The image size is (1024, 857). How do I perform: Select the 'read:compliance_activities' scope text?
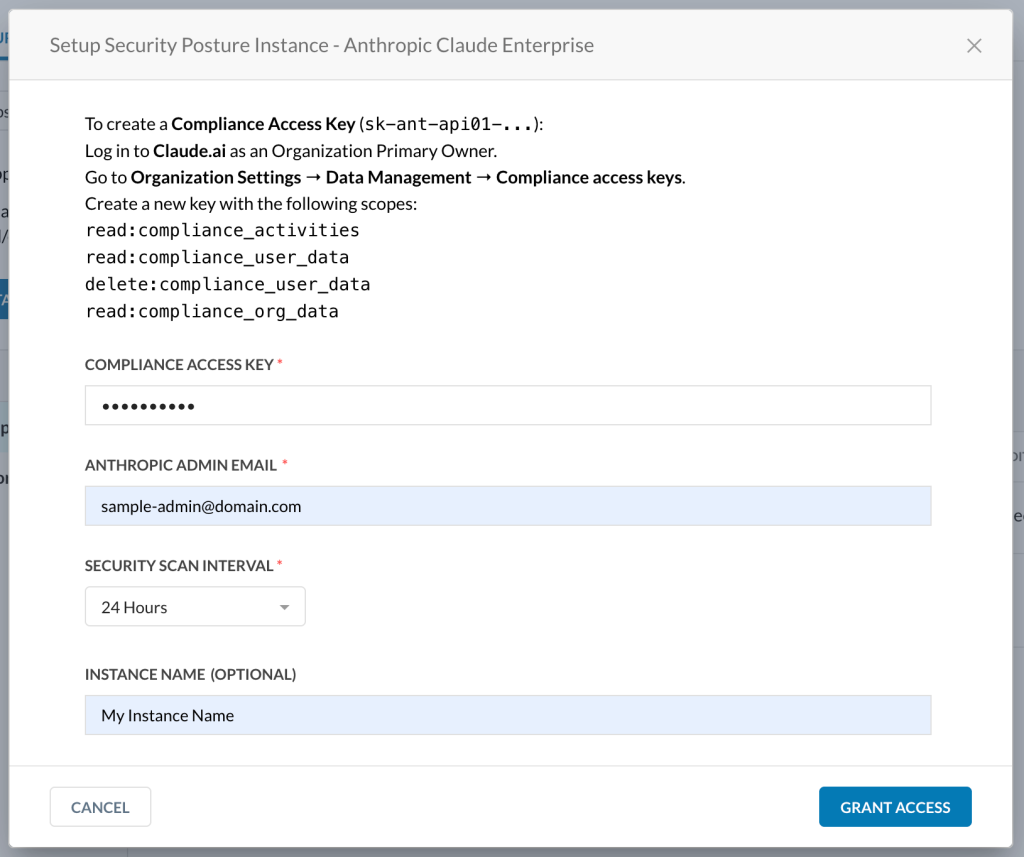pyautogui.click(x=222, y=231)
